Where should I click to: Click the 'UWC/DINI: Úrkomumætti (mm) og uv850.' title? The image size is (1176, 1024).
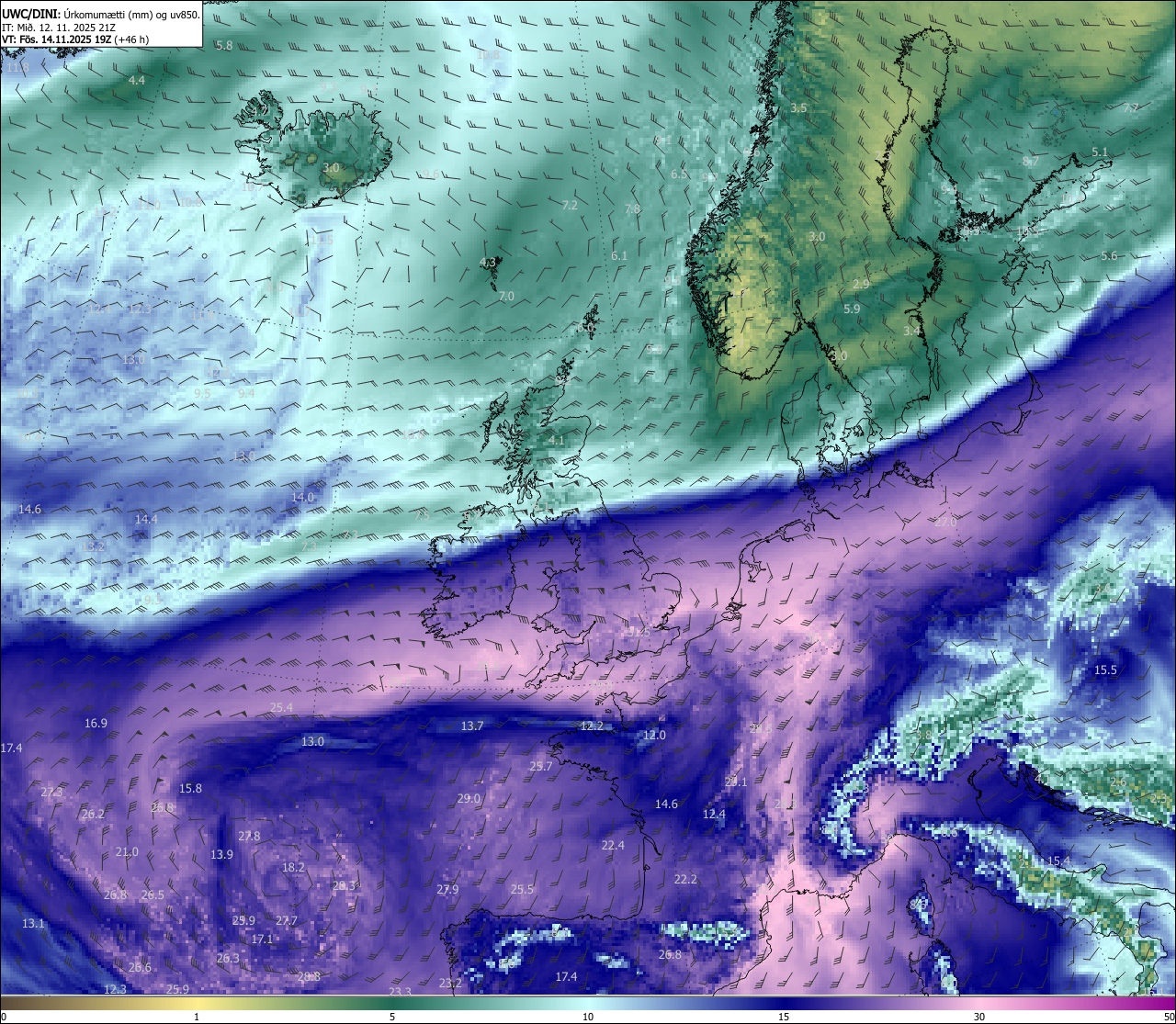coord(100,15)
